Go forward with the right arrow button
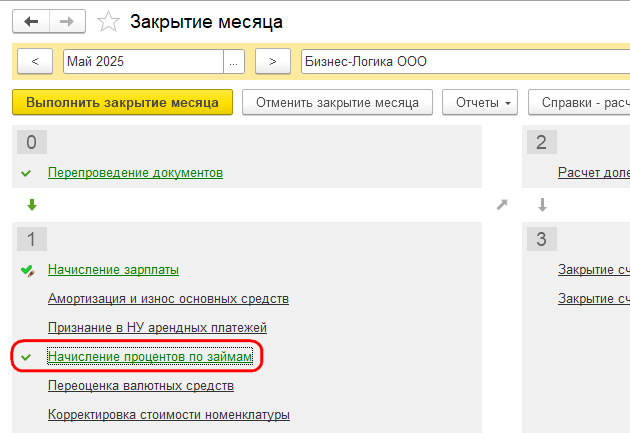 [x=67, y=21]
